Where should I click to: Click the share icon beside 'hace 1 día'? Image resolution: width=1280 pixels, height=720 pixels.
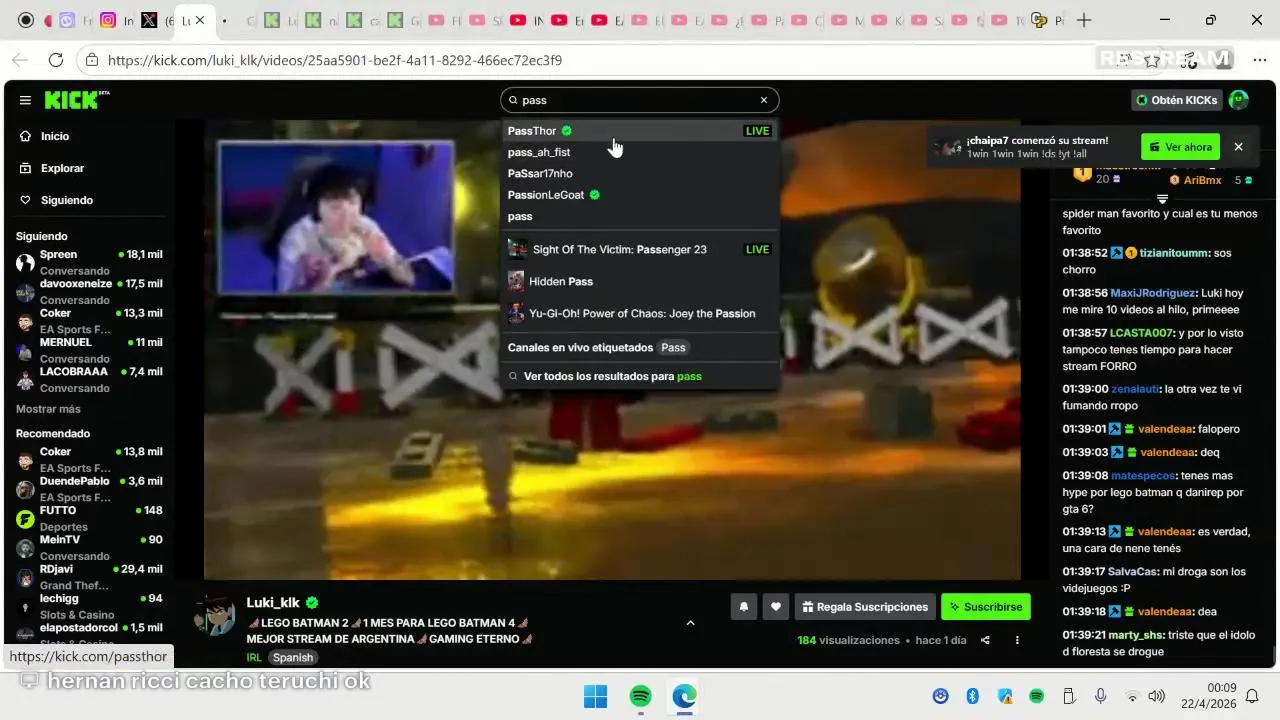(986, 640)
